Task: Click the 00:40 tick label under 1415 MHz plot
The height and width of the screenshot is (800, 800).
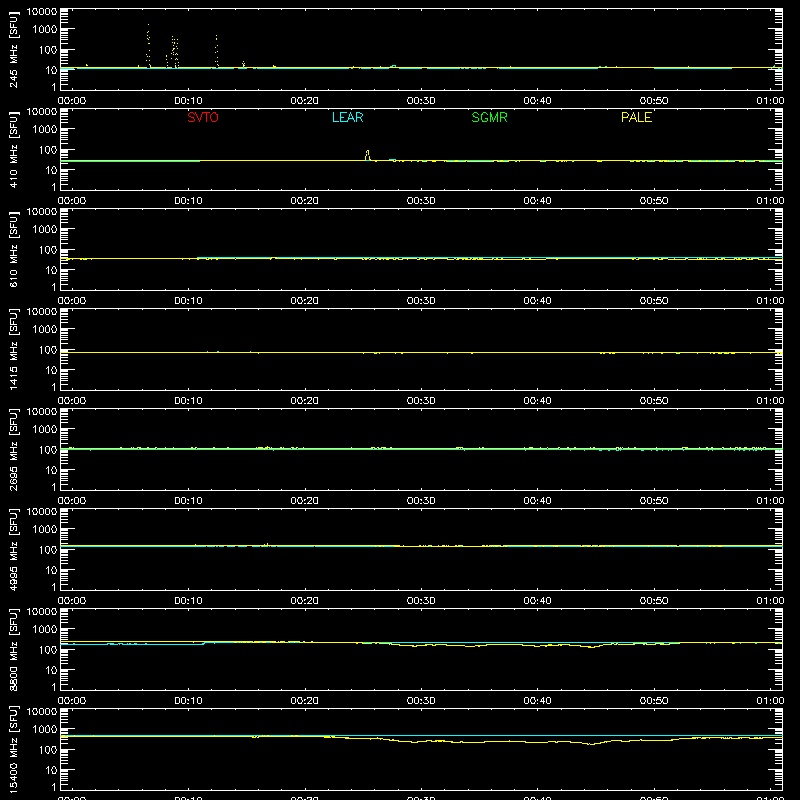Action: [537, 401]
